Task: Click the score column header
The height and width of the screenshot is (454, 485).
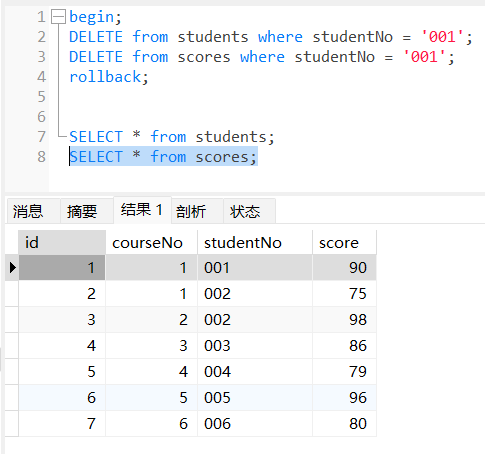Action: click(x=344, y=242)
